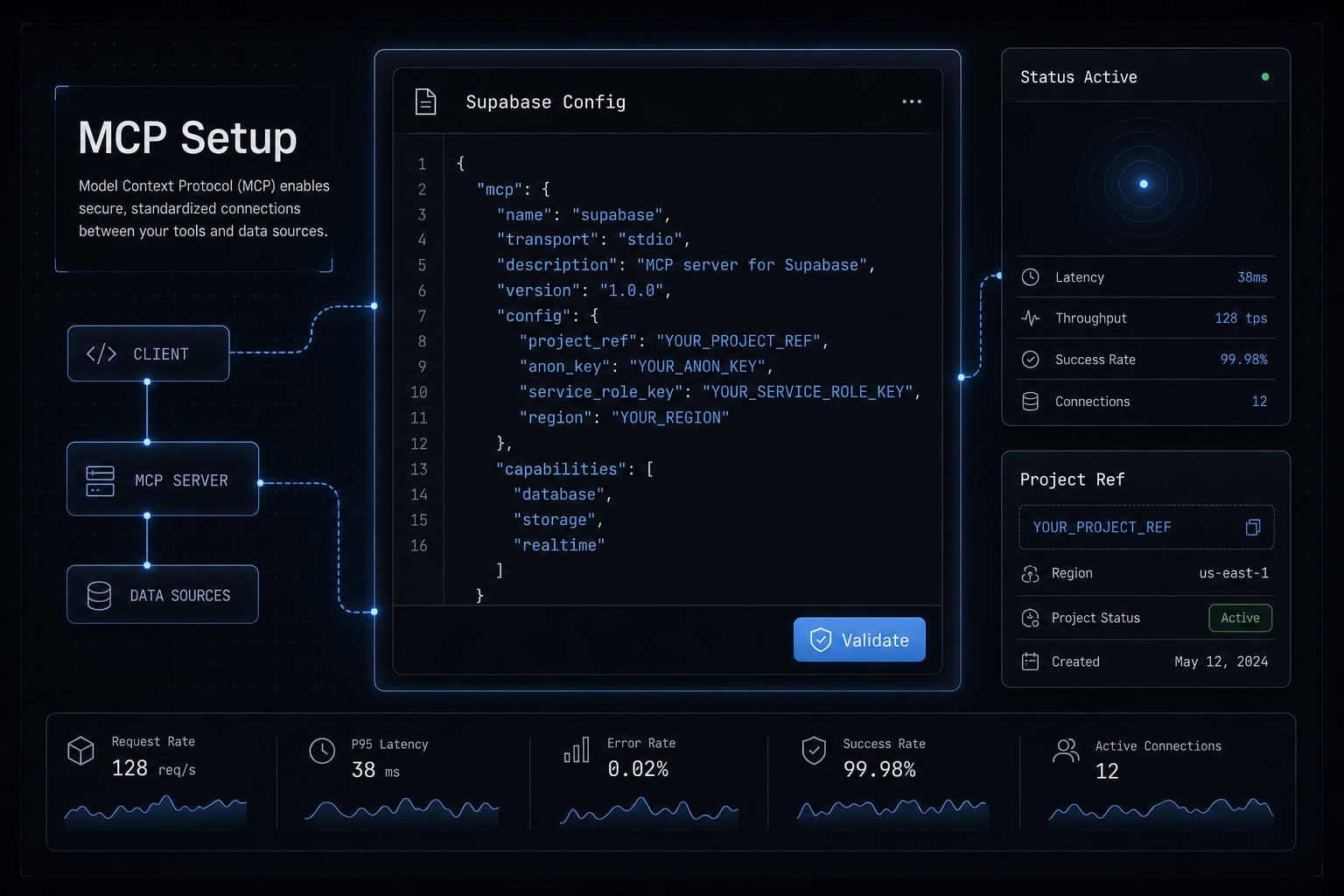Click the "Status Active" panel title
The height and width of the screenshot is (896, 1344).
tap(1078, 77)
